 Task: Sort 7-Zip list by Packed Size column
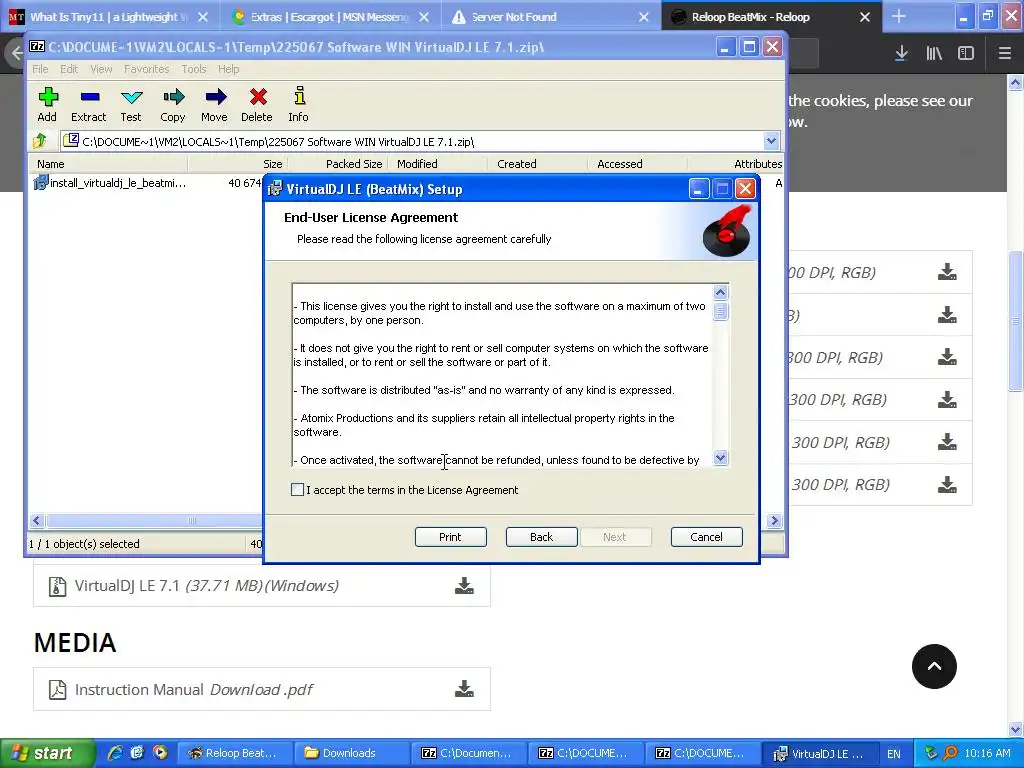(338, 164)
